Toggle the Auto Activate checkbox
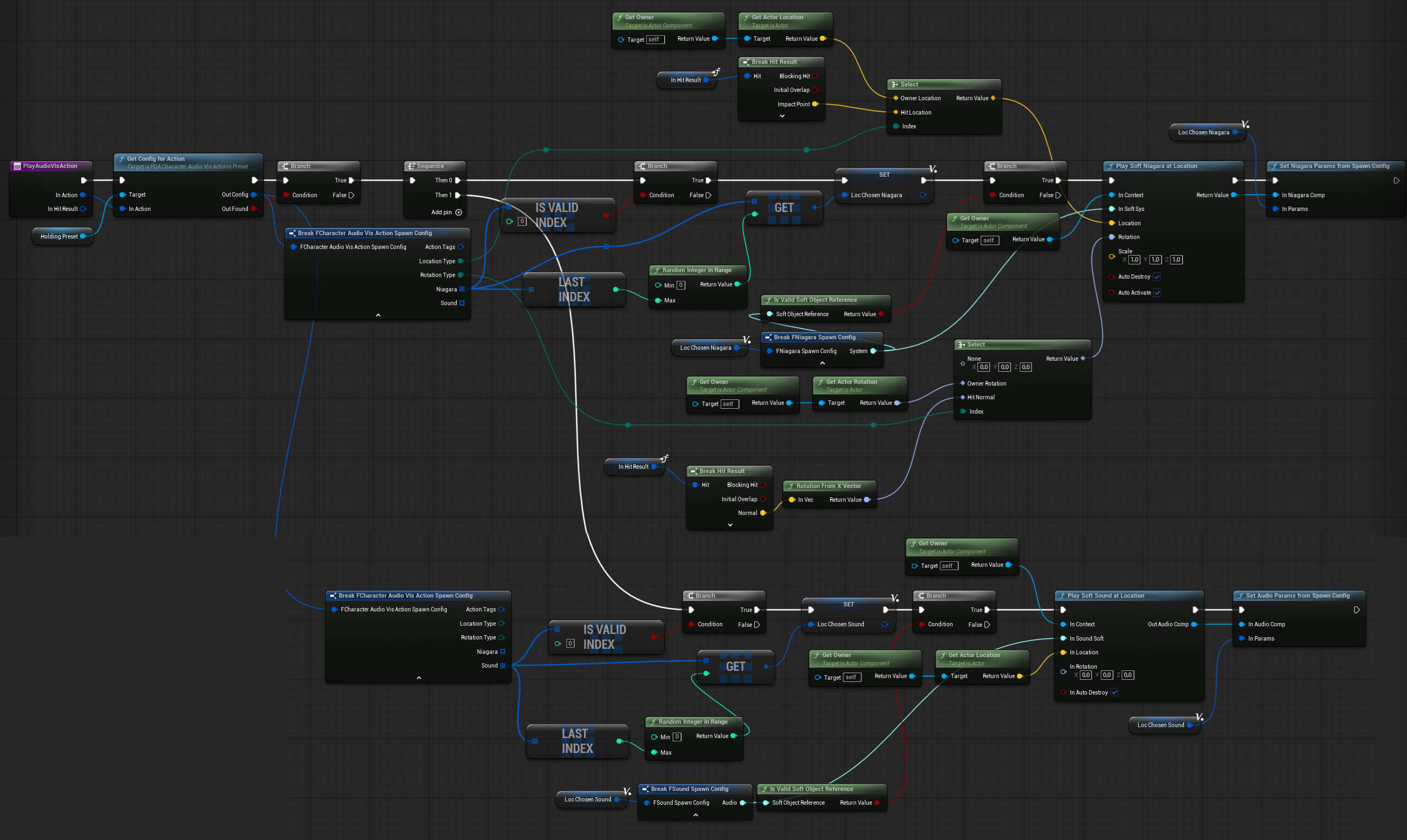The width and height of the screenshot is (1407, 840). click(x=1157, y=292)
